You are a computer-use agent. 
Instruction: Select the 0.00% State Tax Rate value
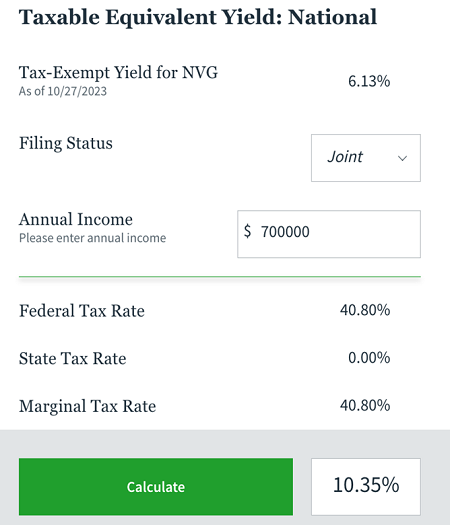point(369,358)
